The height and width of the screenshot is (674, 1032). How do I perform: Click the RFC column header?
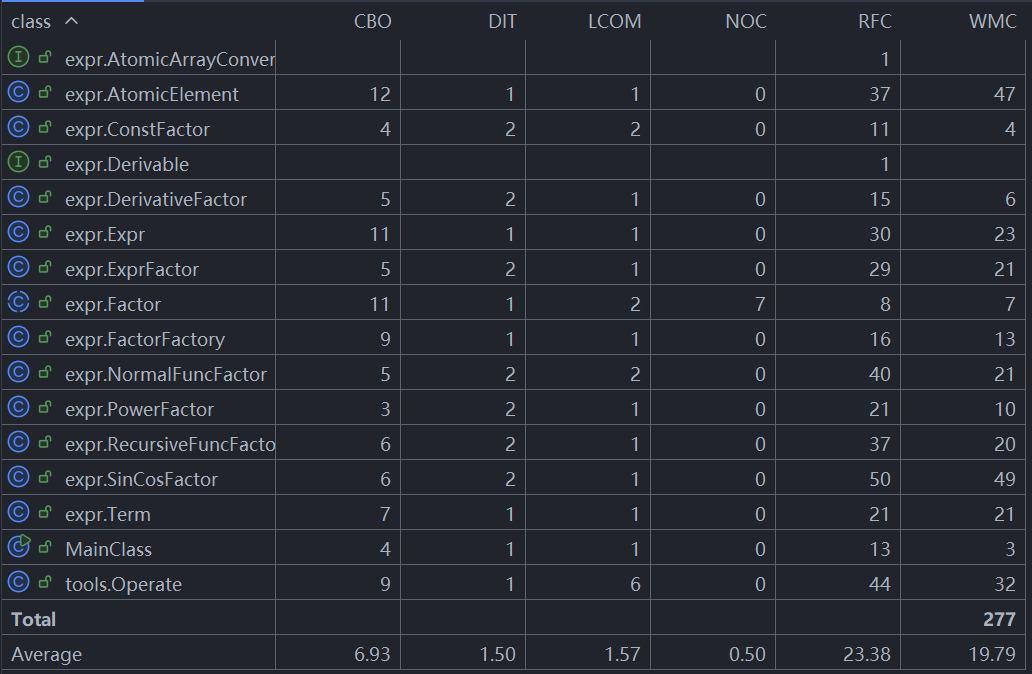tap(875, 21)
